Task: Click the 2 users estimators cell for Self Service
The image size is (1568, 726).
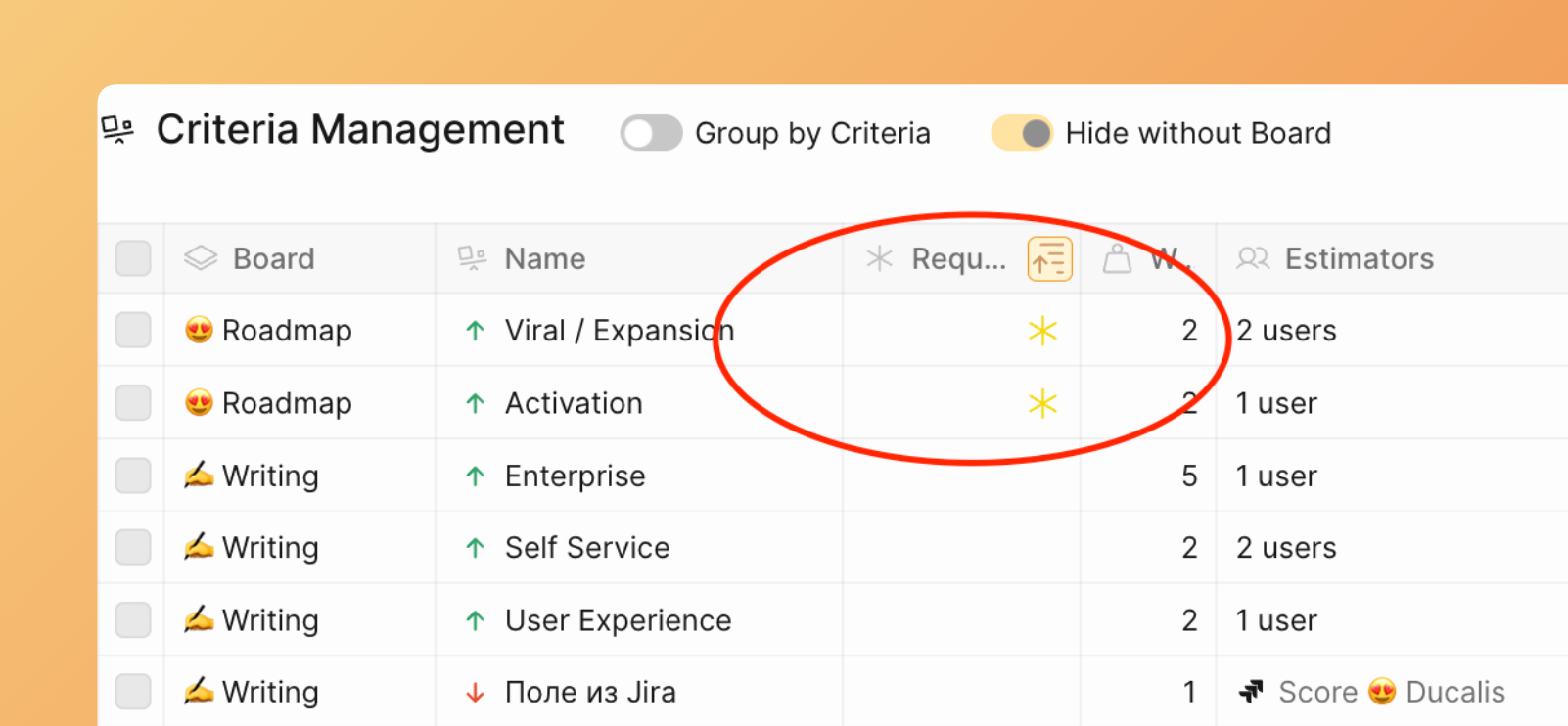Action: pos(1286,548)
